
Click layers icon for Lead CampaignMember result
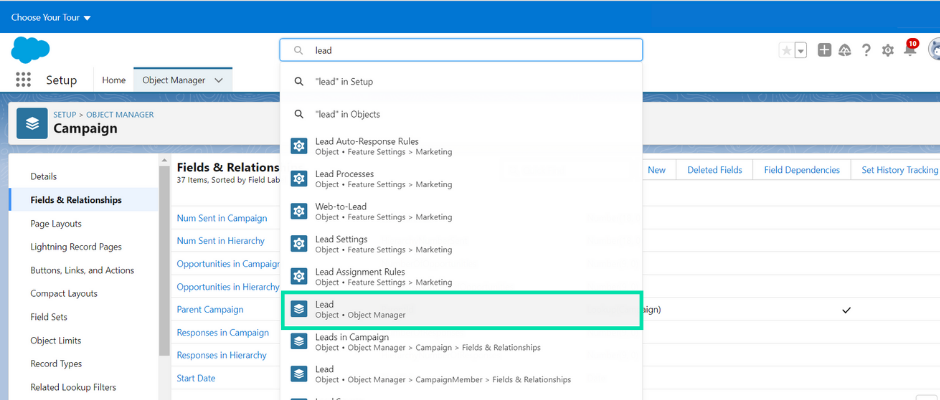(299, 374)
